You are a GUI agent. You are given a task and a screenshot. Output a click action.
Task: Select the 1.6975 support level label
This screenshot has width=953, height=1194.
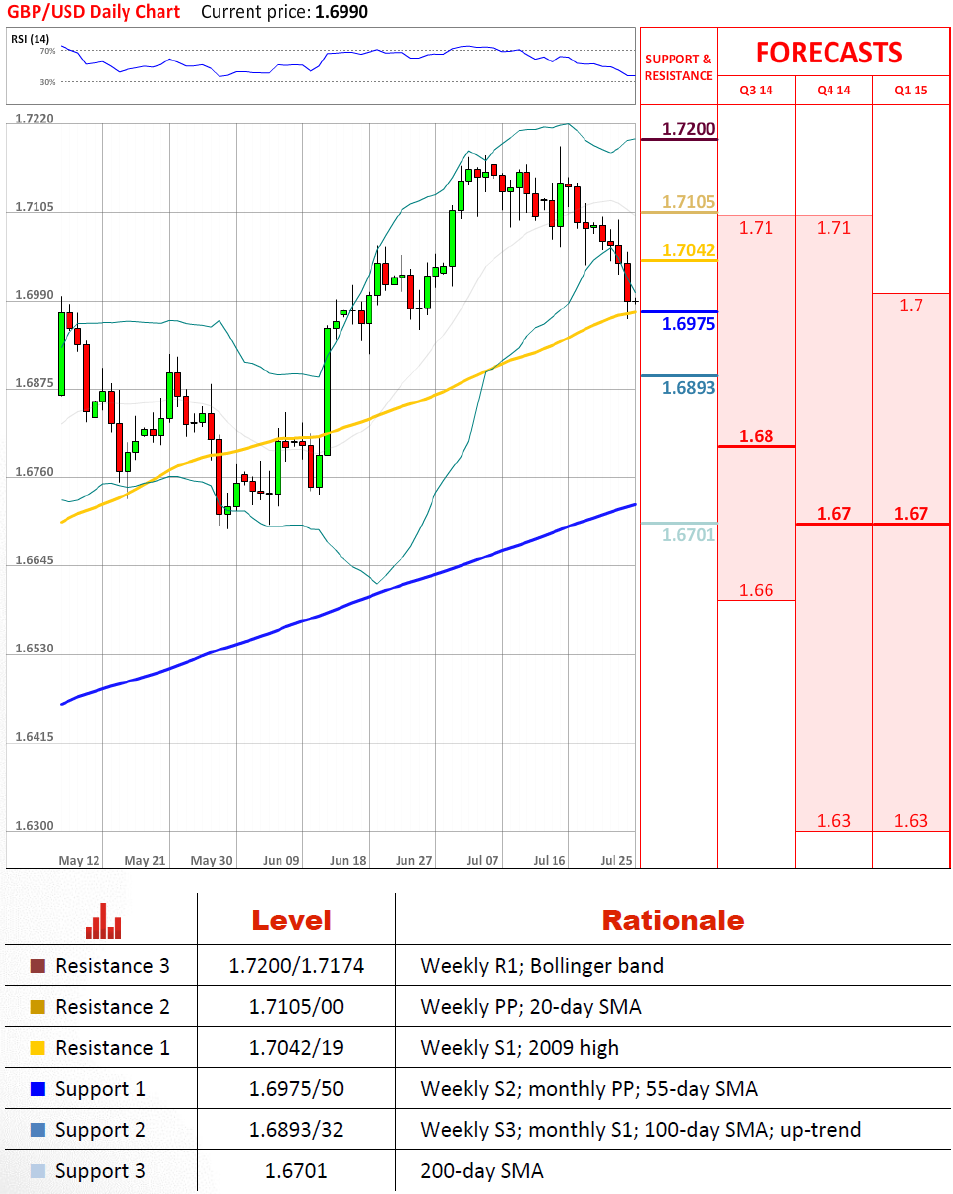[x=690, y=324]
